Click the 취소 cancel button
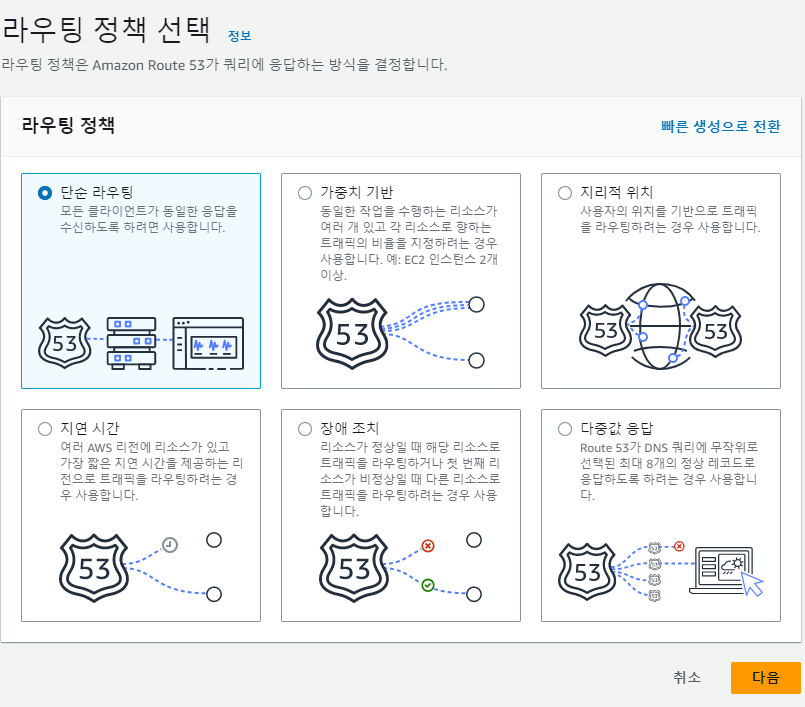The height and width of the screenshot is (707, 805). 686,677
